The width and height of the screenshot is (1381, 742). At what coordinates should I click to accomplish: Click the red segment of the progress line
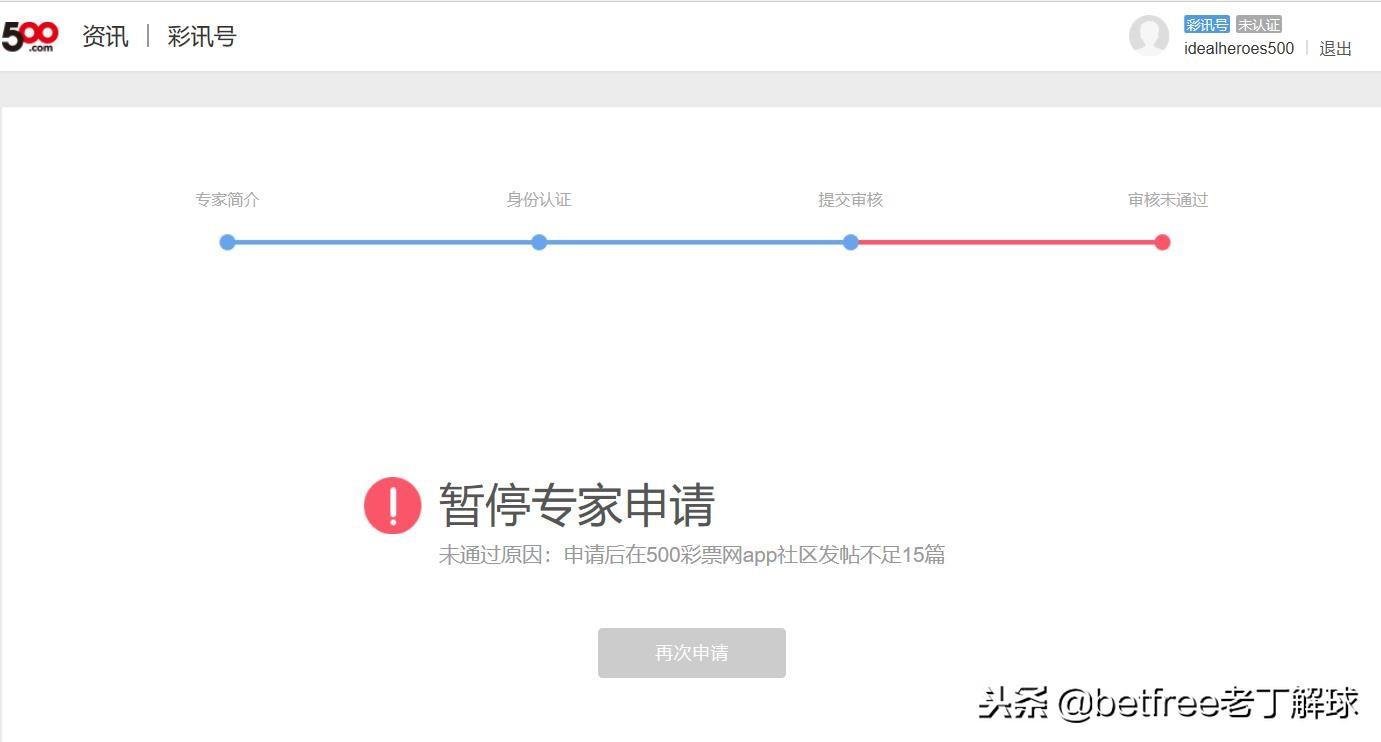pos(1005,242)
